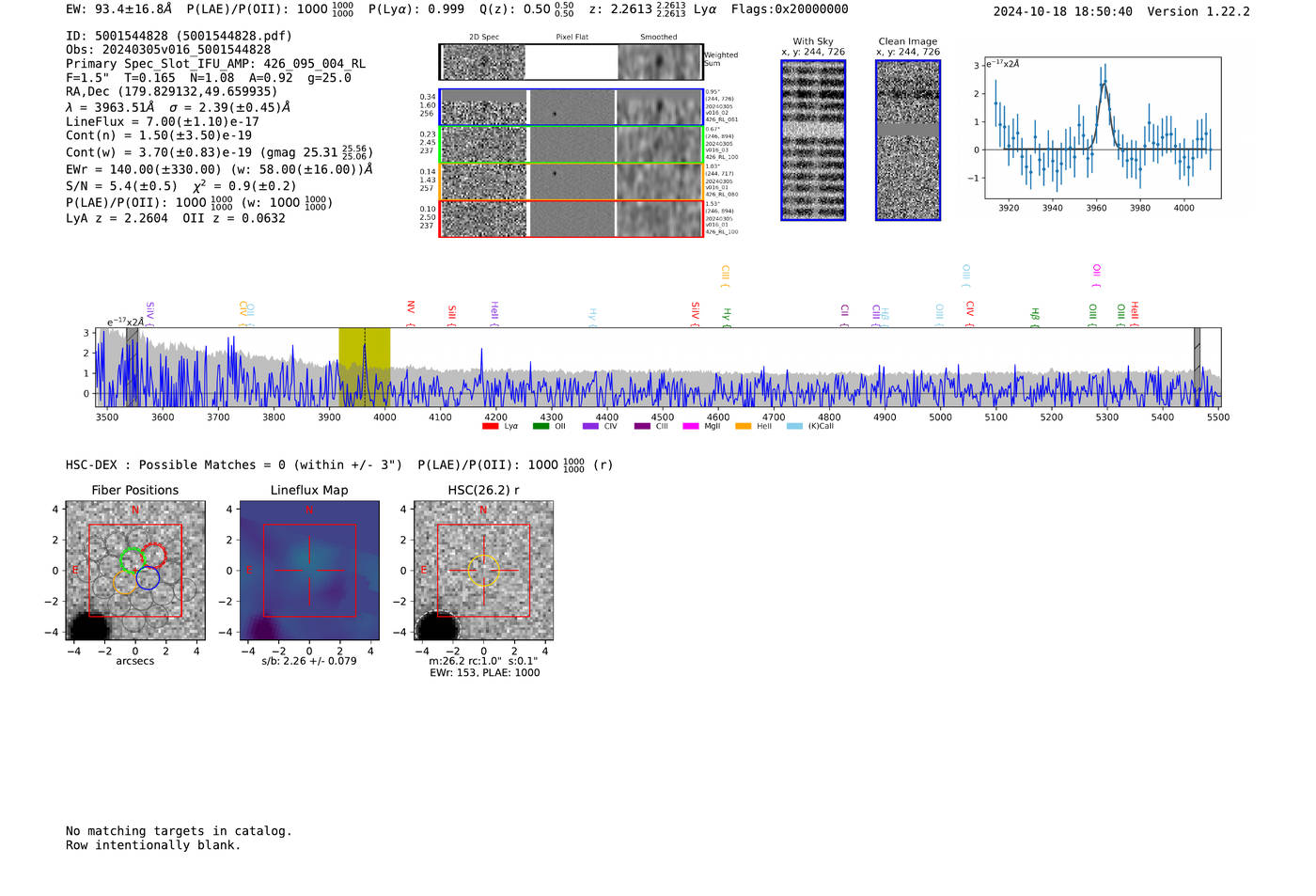
Task: Click the green-bordered fiber spectrum row
Action: coord(572,145)
